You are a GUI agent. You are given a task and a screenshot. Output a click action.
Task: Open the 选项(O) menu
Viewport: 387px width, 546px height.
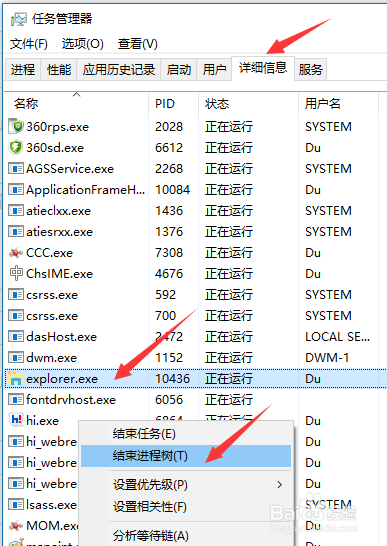pos(83,44)
